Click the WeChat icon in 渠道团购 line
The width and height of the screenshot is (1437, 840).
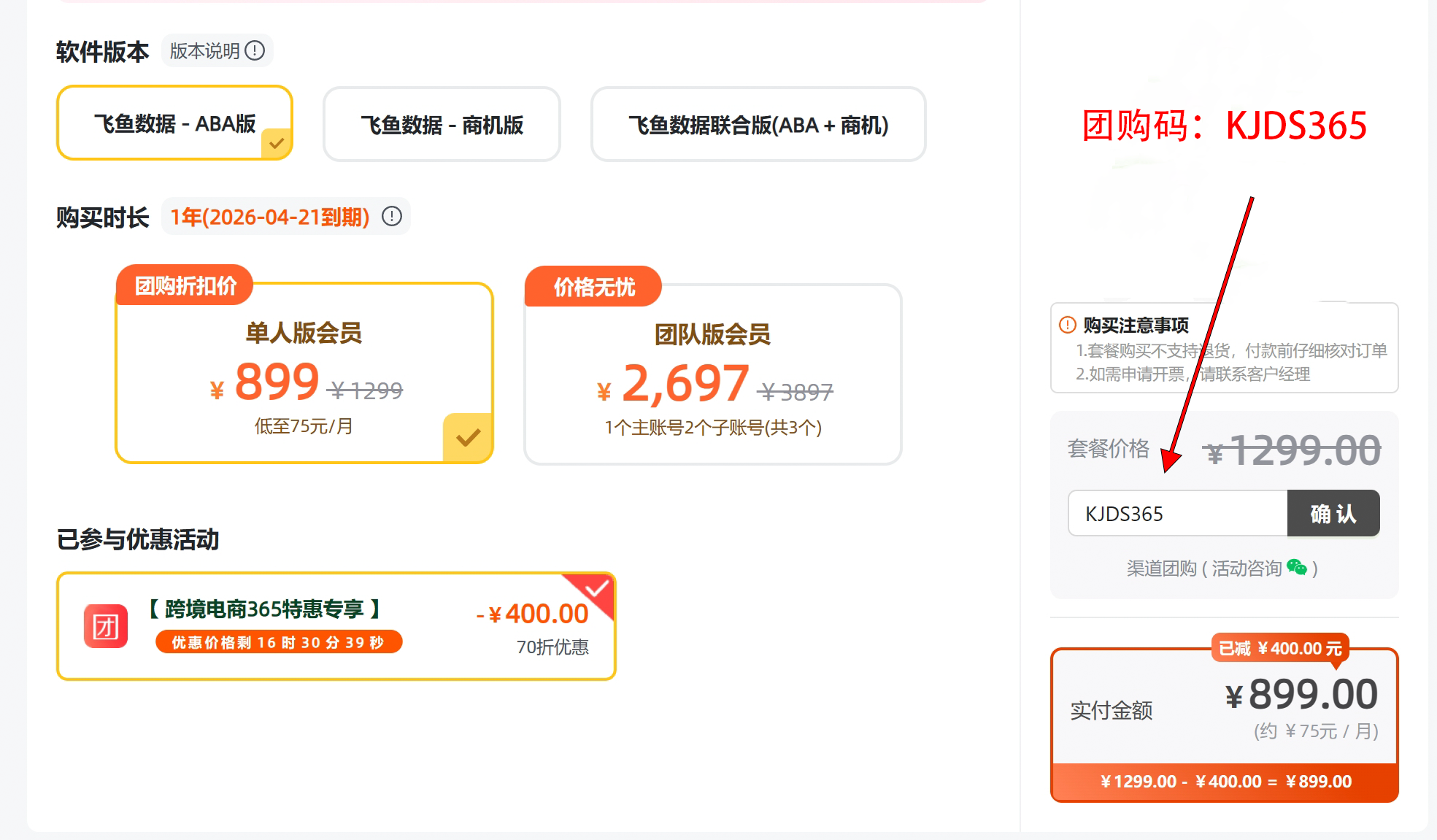[x=1297, y=568]
